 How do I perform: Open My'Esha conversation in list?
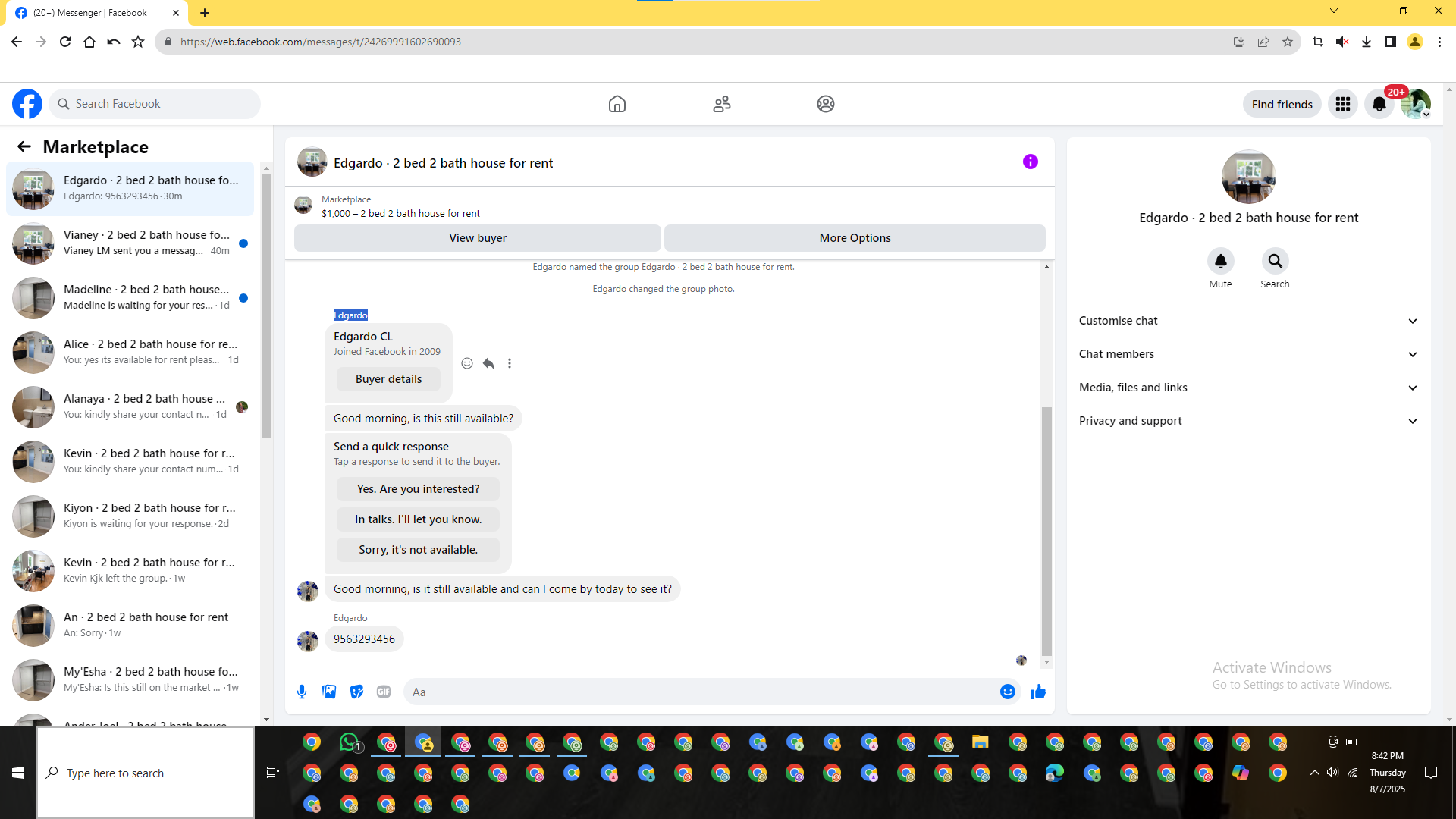[130, 680]
